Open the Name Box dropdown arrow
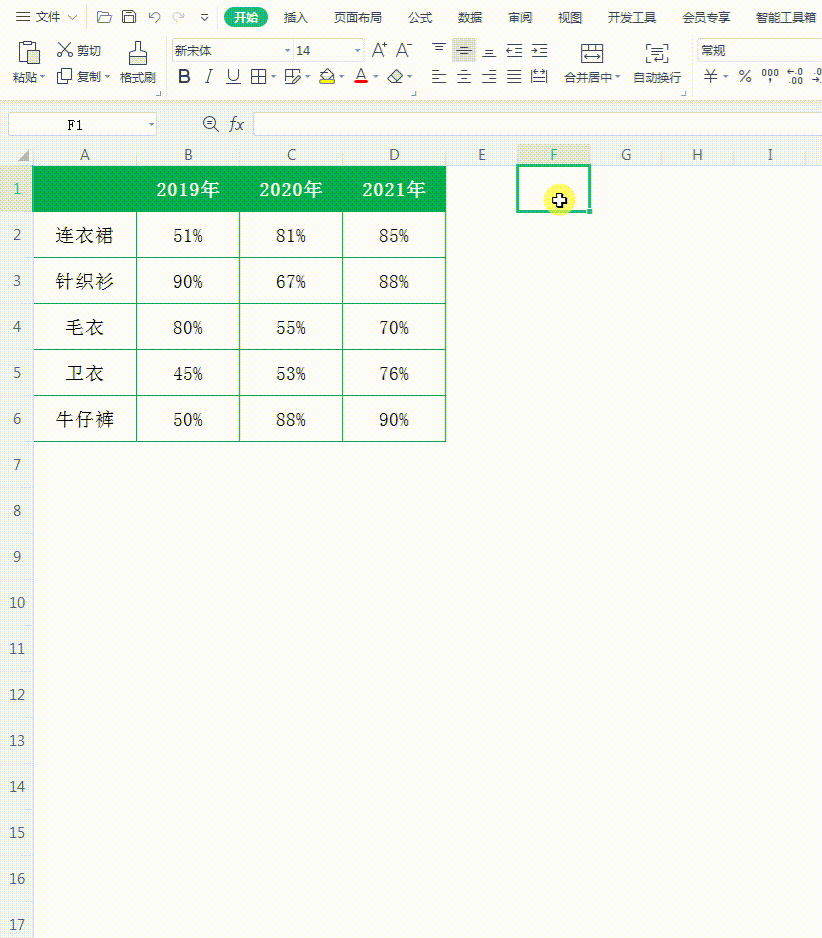Image resolution: width=822 pixels, height=938 pixels. (151, 124)
